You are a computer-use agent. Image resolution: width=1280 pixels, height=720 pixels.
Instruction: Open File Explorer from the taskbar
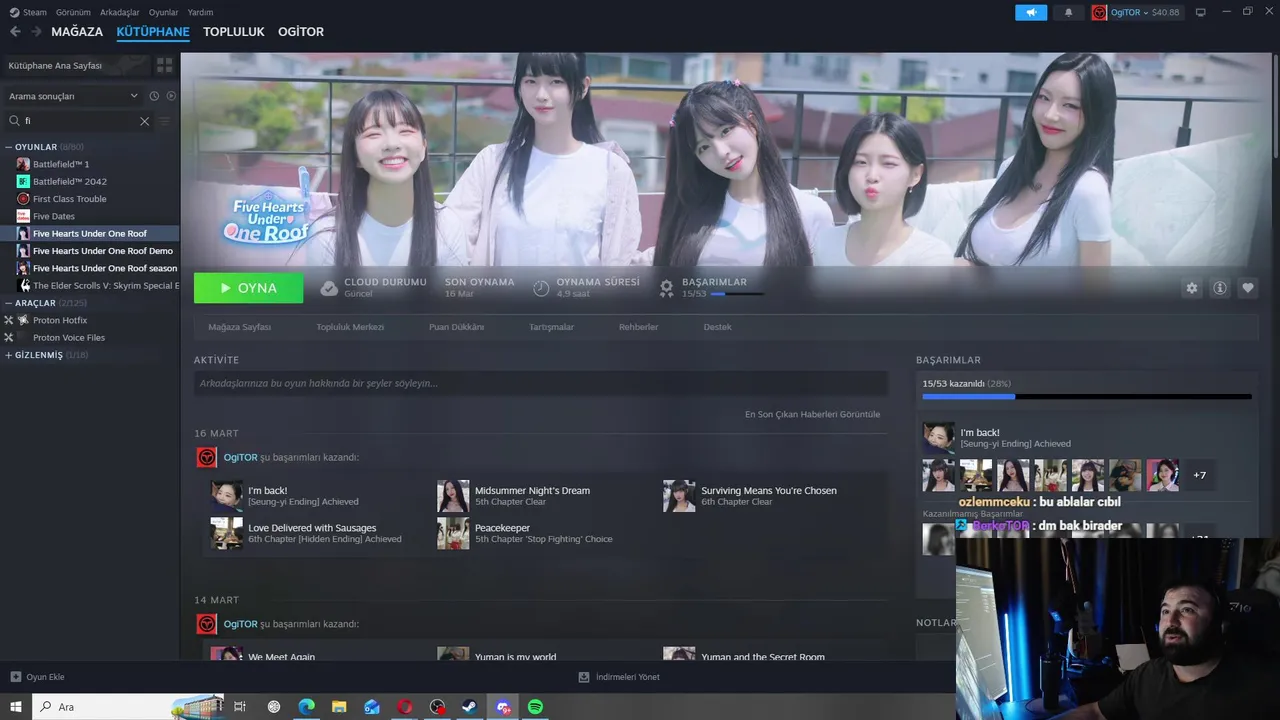click(x=339, y=707)
